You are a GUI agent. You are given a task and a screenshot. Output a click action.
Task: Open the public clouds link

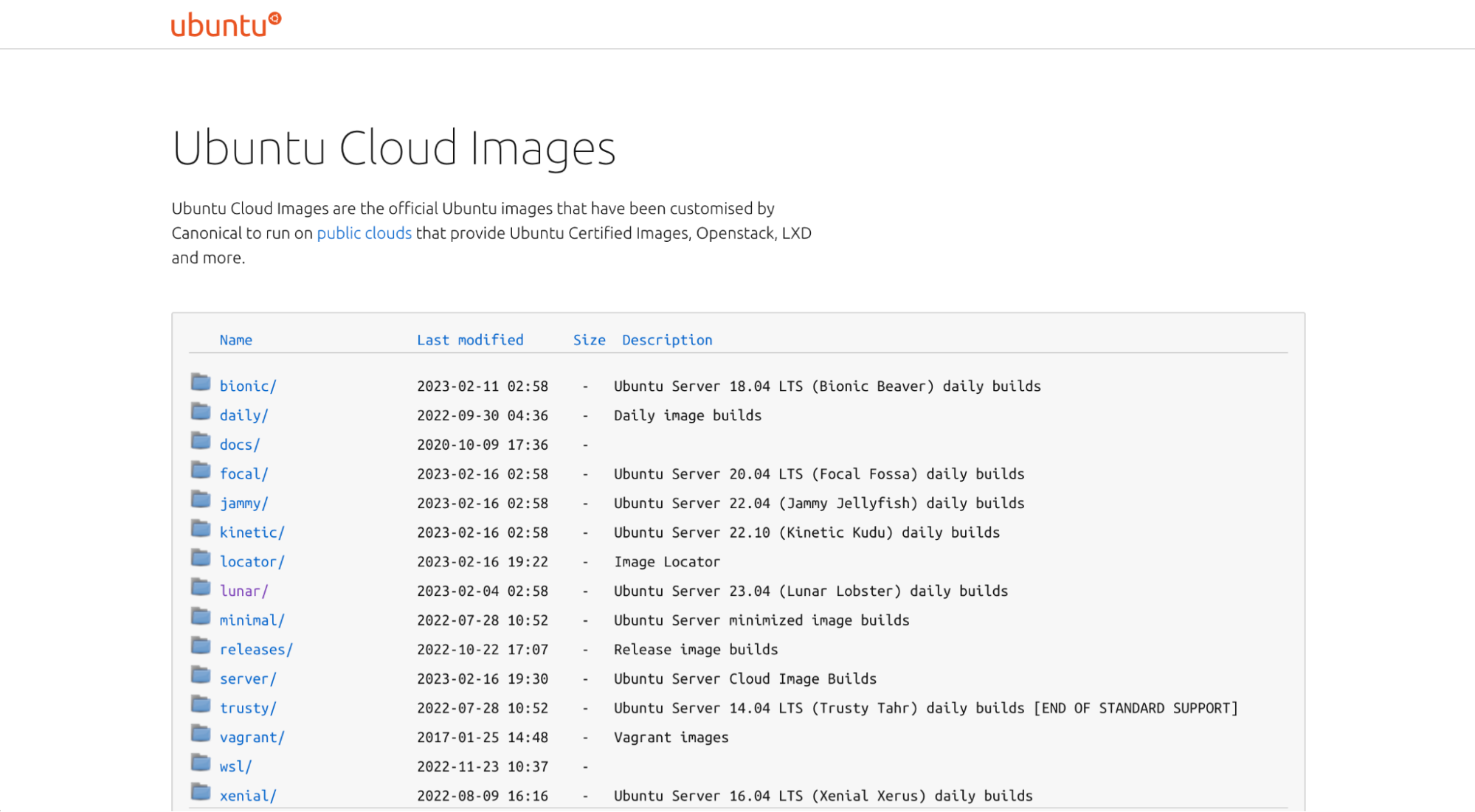(x=364, y=233)
